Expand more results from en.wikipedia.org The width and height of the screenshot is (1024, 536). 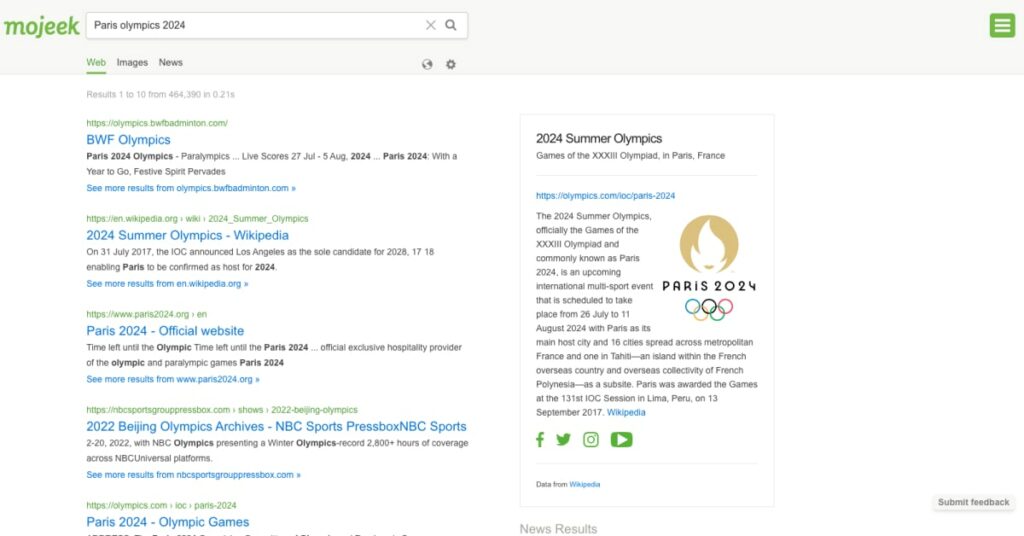167,284
